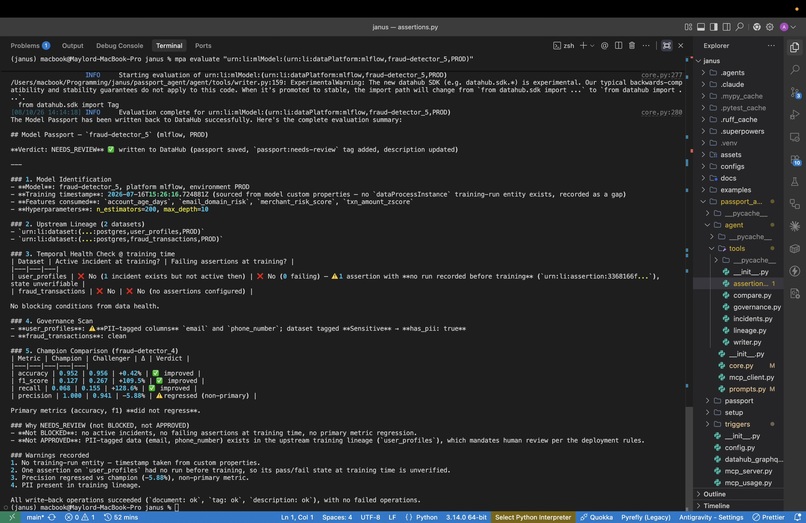Click the core.py:277 source link in terminal
806x523 pixels.
(x=662, y=75)
